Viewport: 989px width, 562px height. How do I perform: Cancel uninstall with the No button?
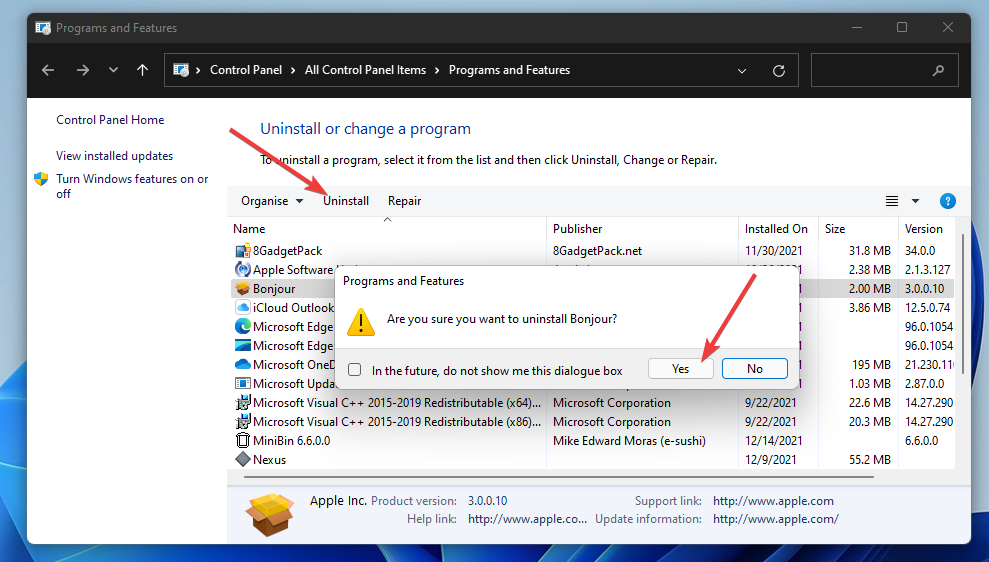[x=755, y=369]
